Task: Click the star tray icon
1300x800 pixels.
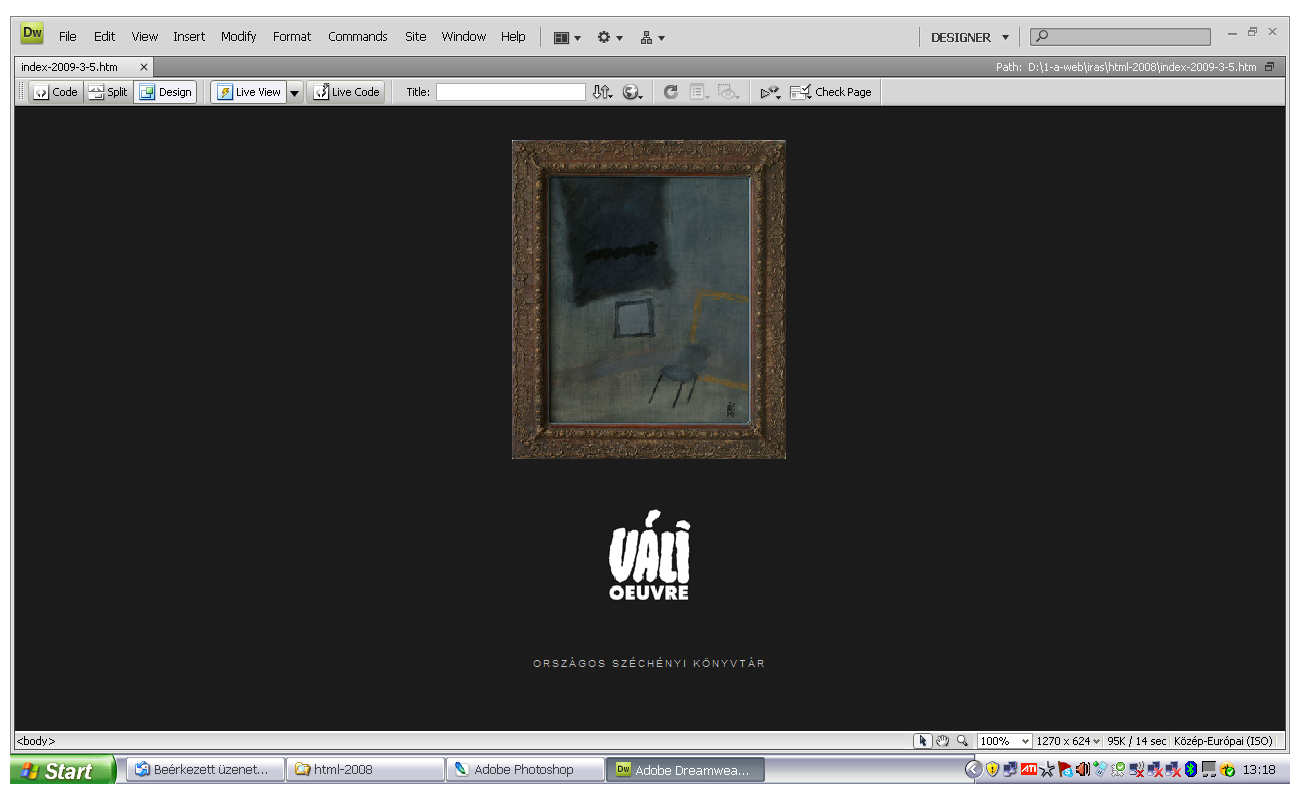Action: coord(1047,769)
